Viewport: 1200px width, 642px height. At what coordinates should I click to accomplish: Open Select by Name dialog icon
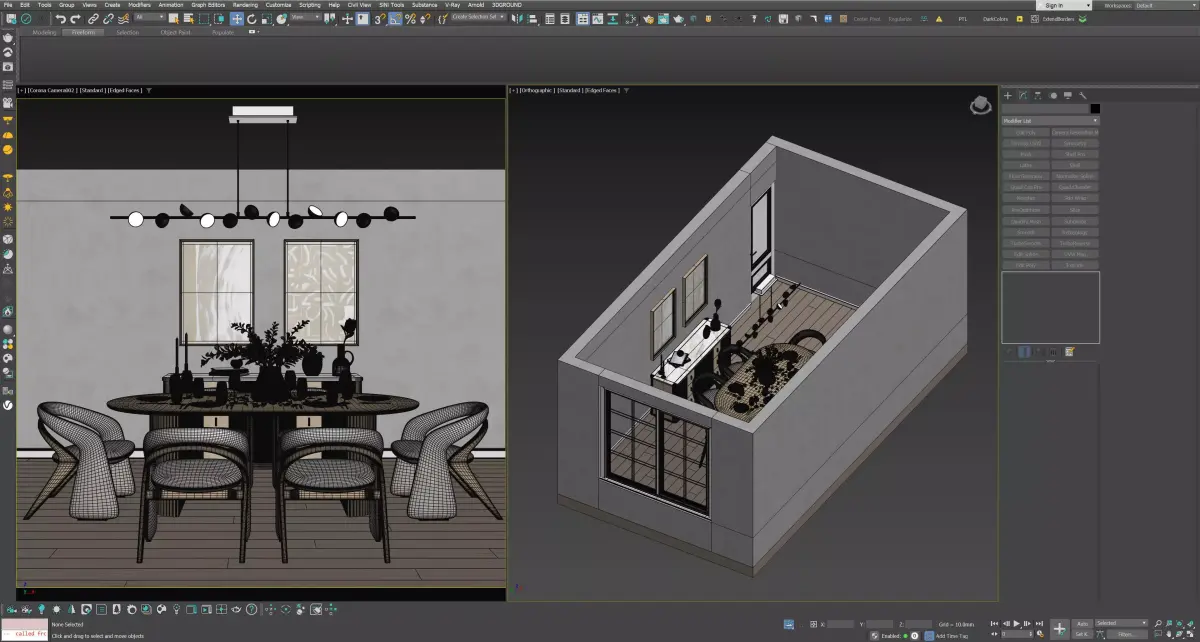(188, 18)
